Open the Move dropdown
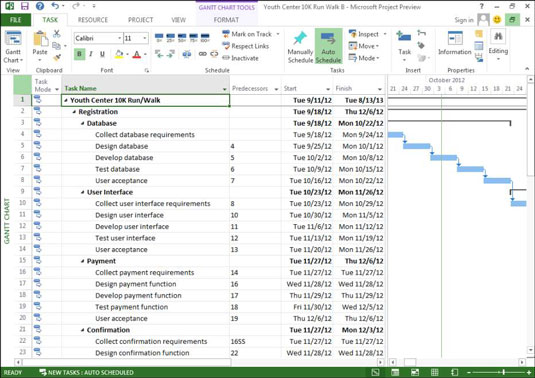 click(364, 46)
